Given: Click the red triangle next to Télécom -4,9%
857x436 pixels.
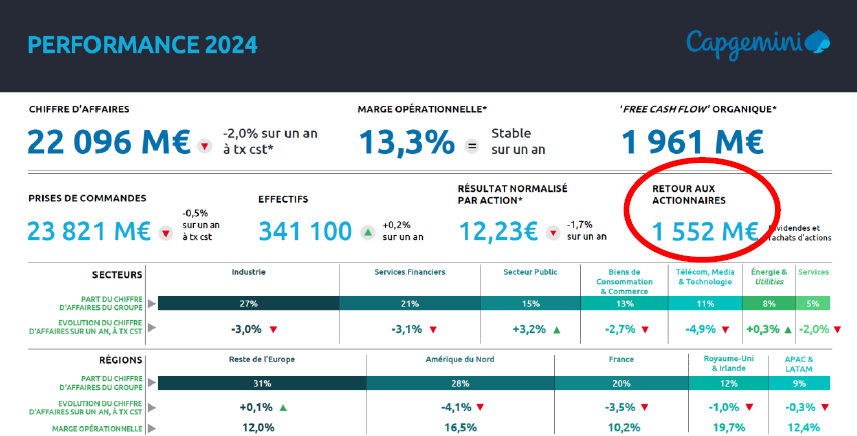Looking at the screenshot, I should (729, 328).
